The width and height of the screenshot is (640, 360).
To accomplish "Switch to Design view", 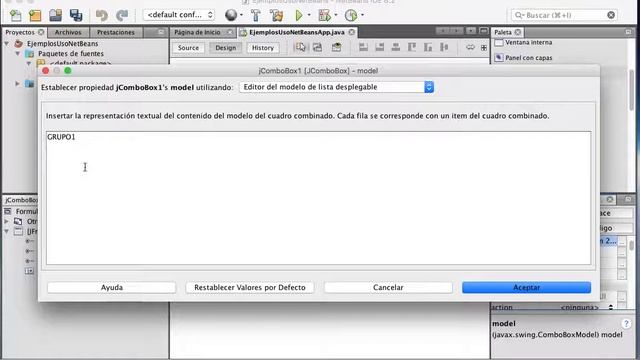I will click(226, 48).
